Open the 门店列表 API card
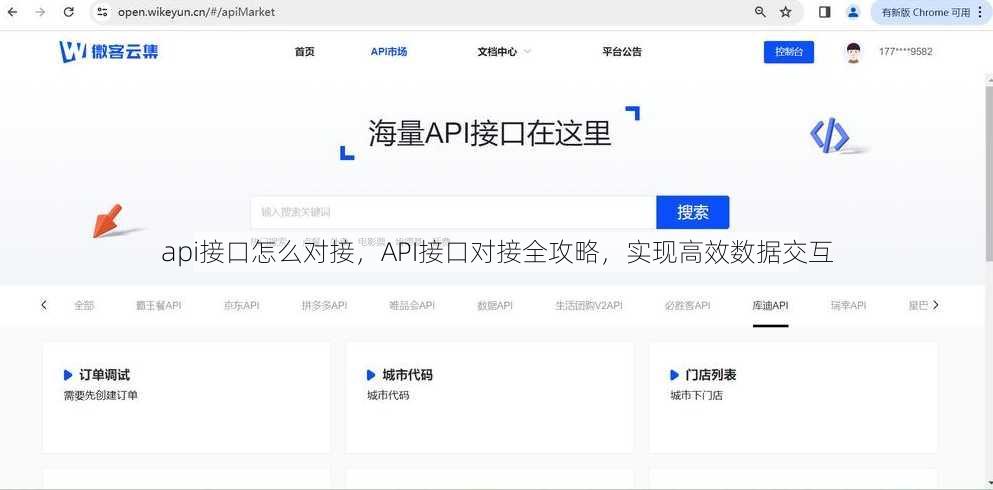Image resolution: width=993 pixels, height=490 pixels. [x=794, y=398]
